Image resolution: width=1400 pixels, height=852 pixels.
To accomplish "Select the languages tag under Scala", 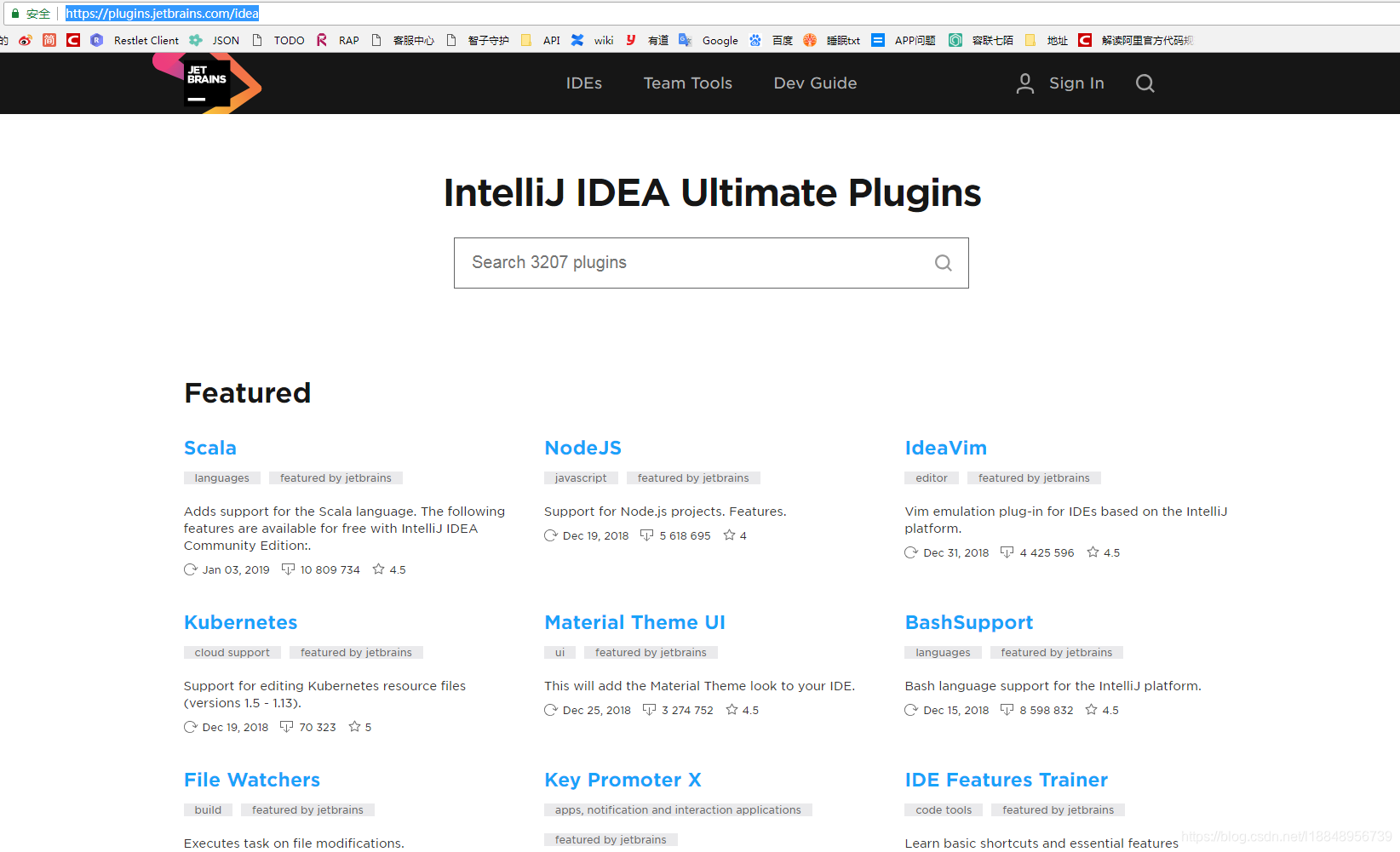I will tap(222, 478).
